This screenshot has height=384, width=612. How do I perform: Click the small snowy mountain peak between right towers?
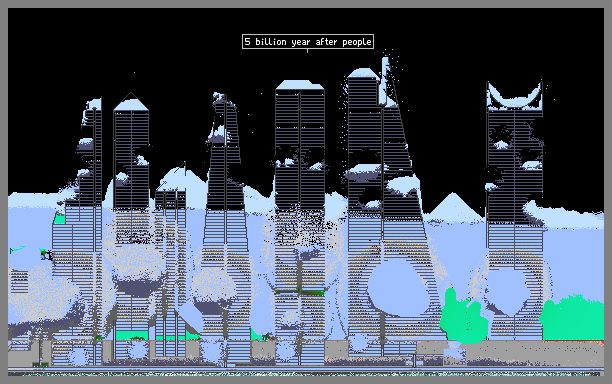coord(454,208)
